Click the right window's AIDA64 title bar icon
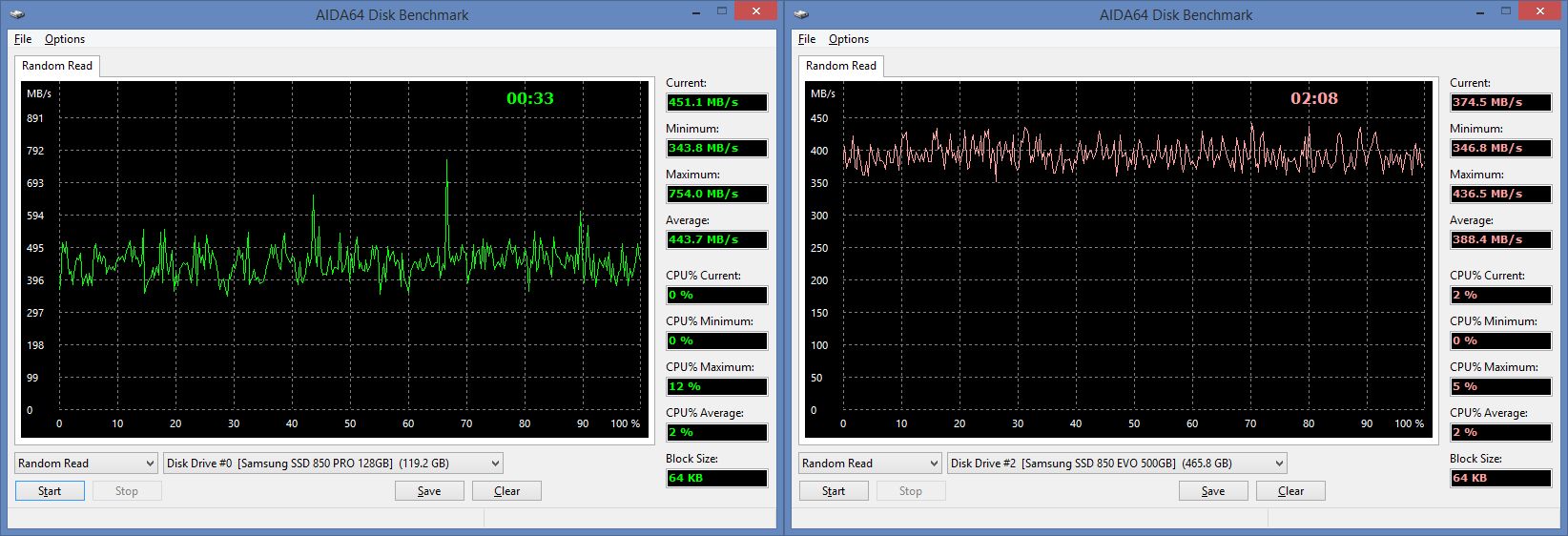Viewport: 1568px width, 536px height. tap(801, 14)
